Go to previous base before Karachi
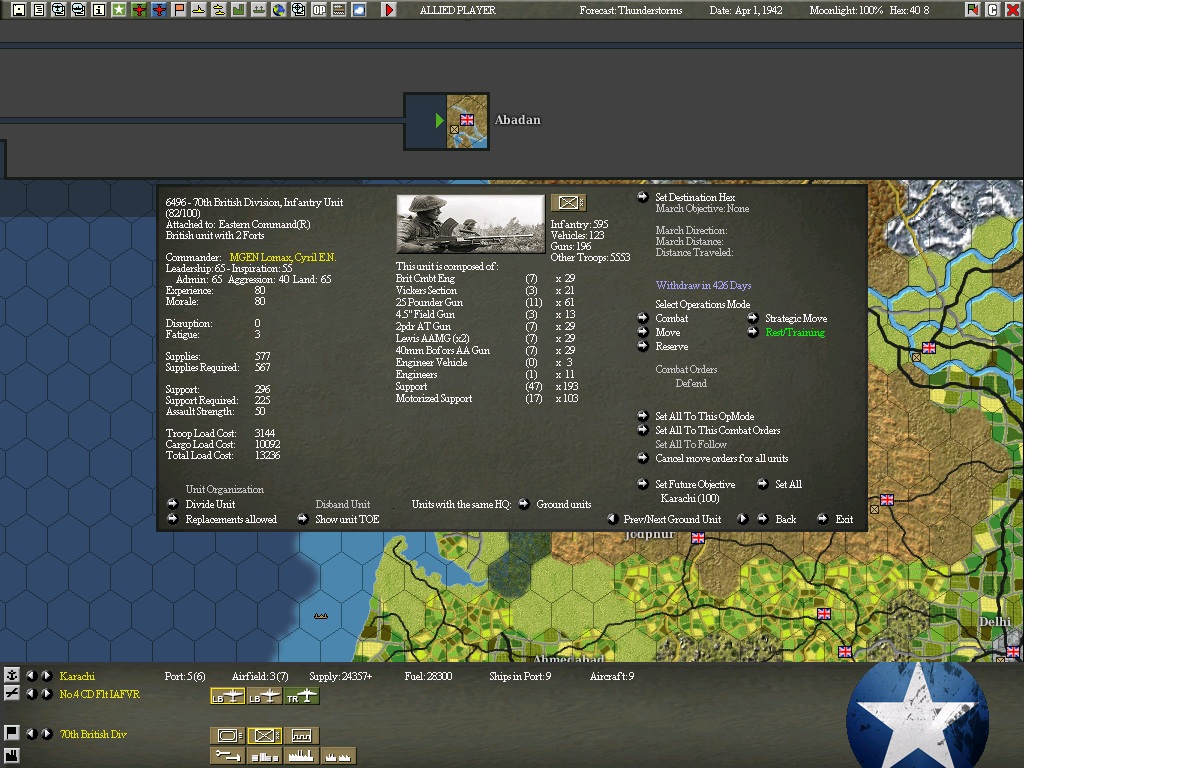Screen dimensions: 1190x768 31,675
